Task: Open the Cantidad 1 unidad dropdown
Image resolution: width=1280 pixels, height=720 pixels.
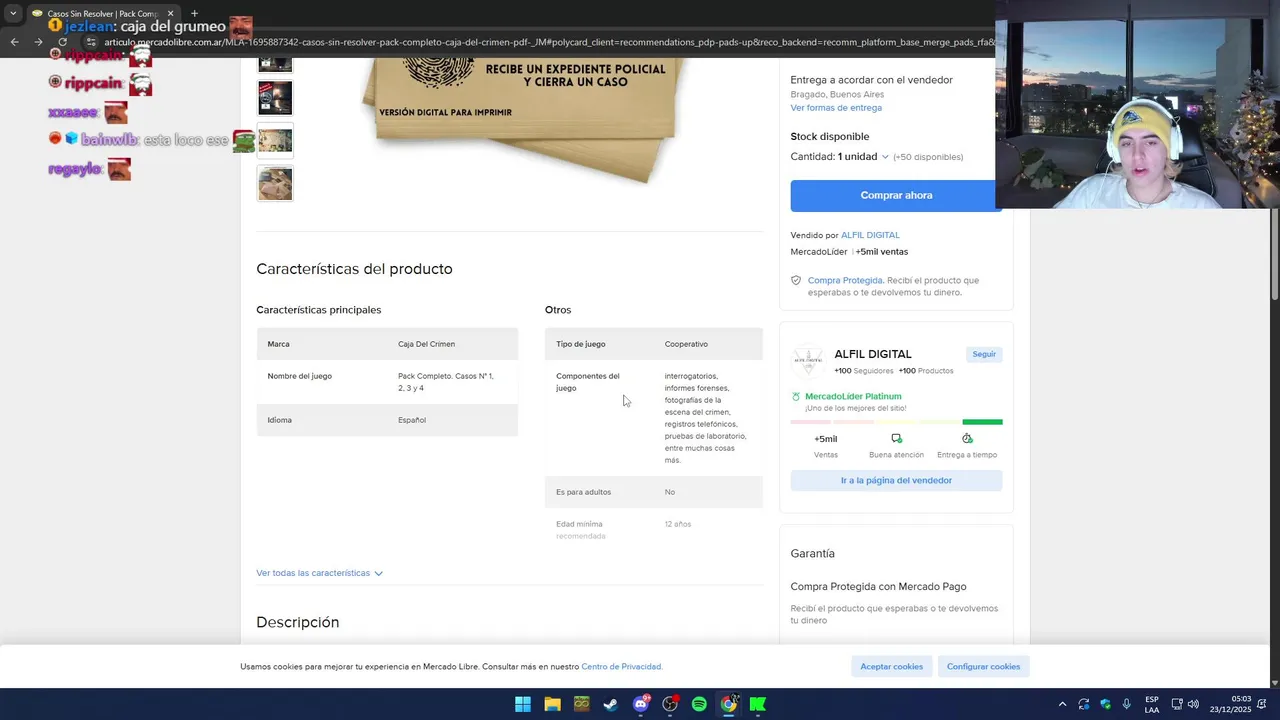Action: [863, 157]
